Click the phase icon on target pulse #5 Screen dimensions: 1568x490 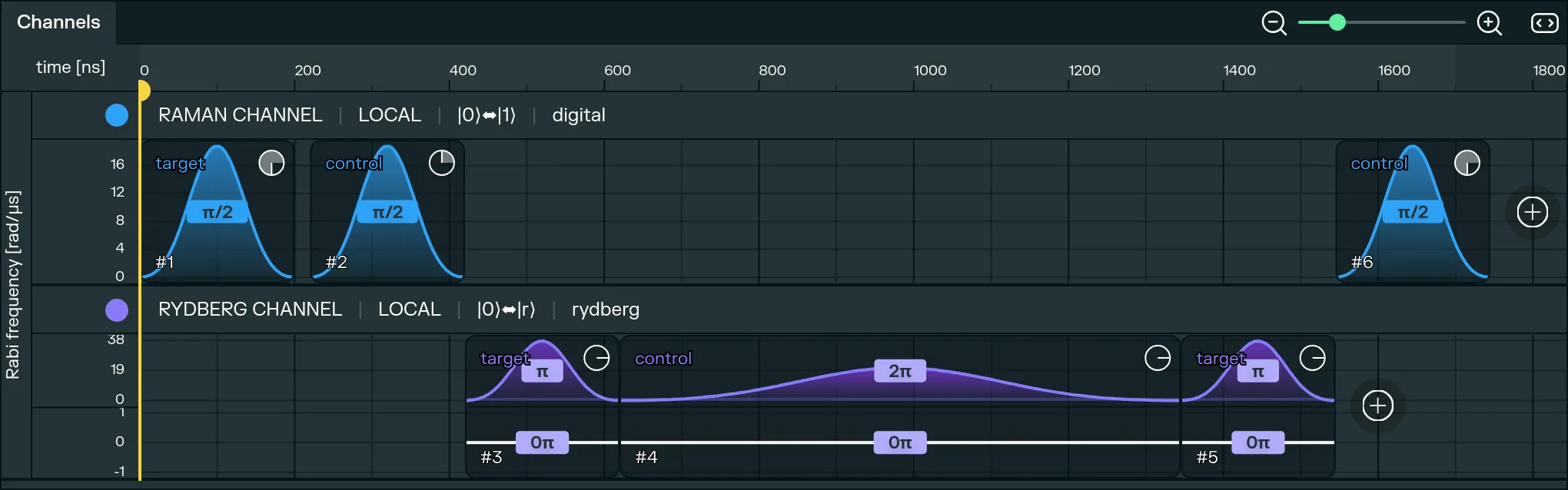tap(1312, 358)
